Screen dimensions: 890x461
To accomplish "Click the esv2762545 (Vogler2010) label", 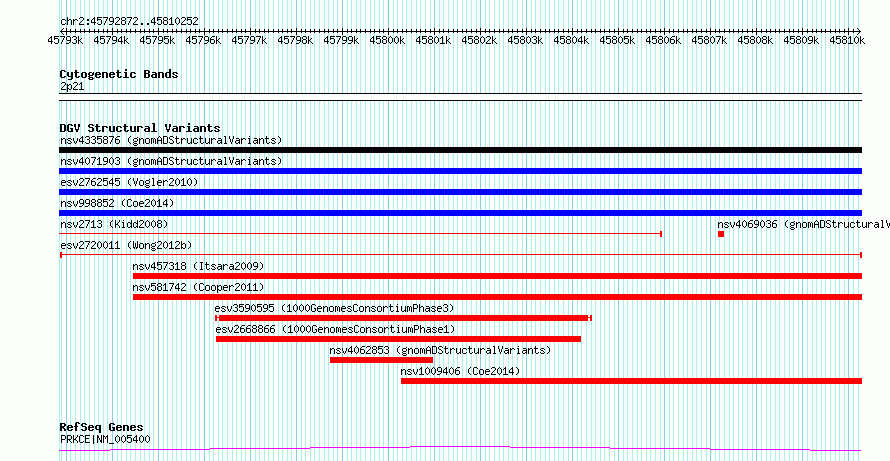I will tap(129, 182).
